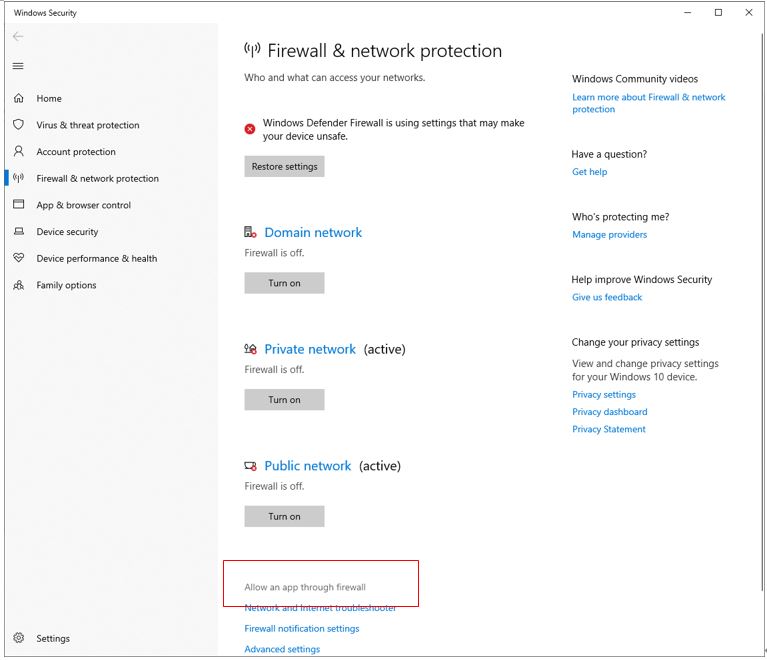Open the Account protection person icon
The width and height of the screenshot is (767, 660).
coord(19,151)
